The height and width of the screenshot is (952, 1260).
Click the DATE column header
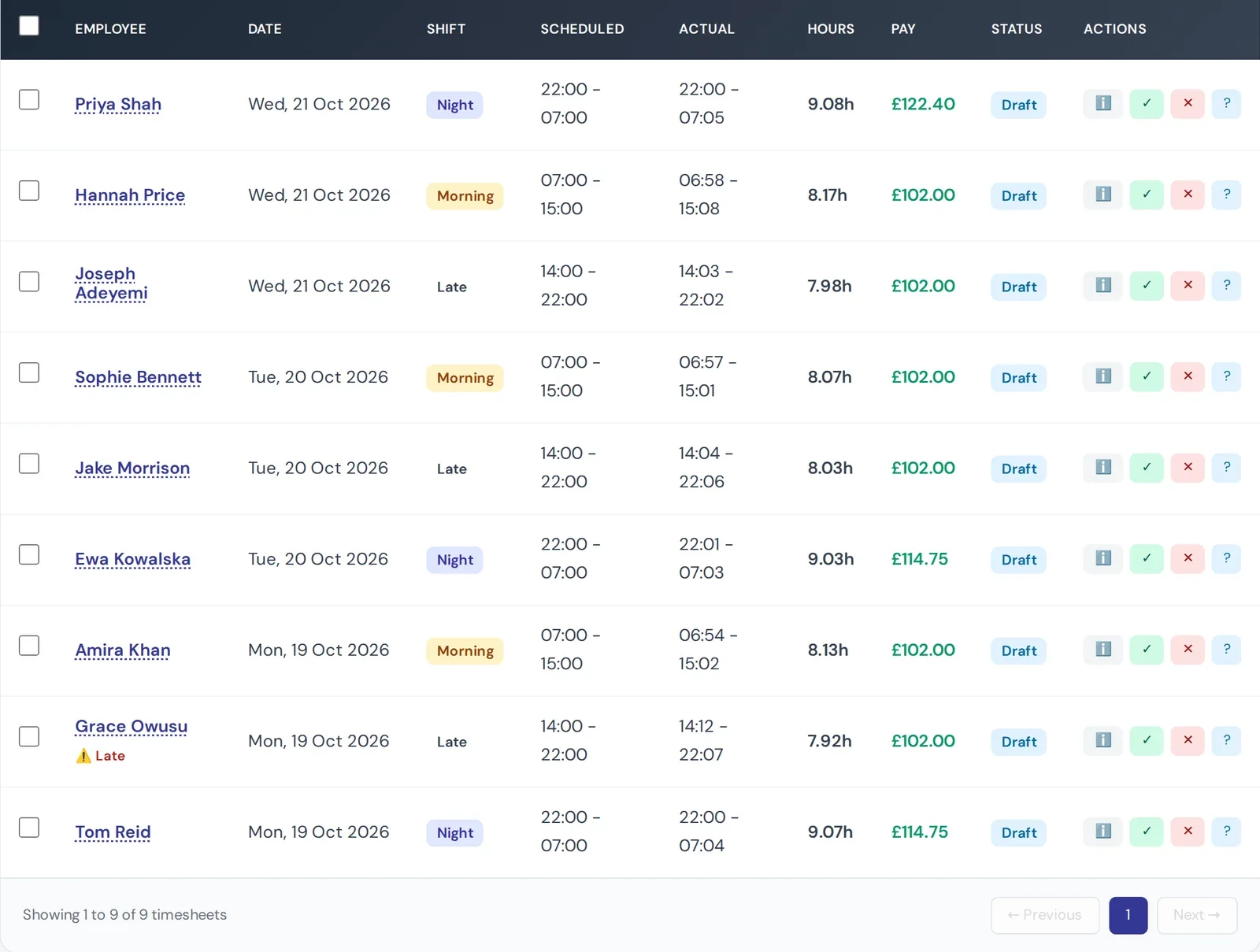click(x=265, y=29)
